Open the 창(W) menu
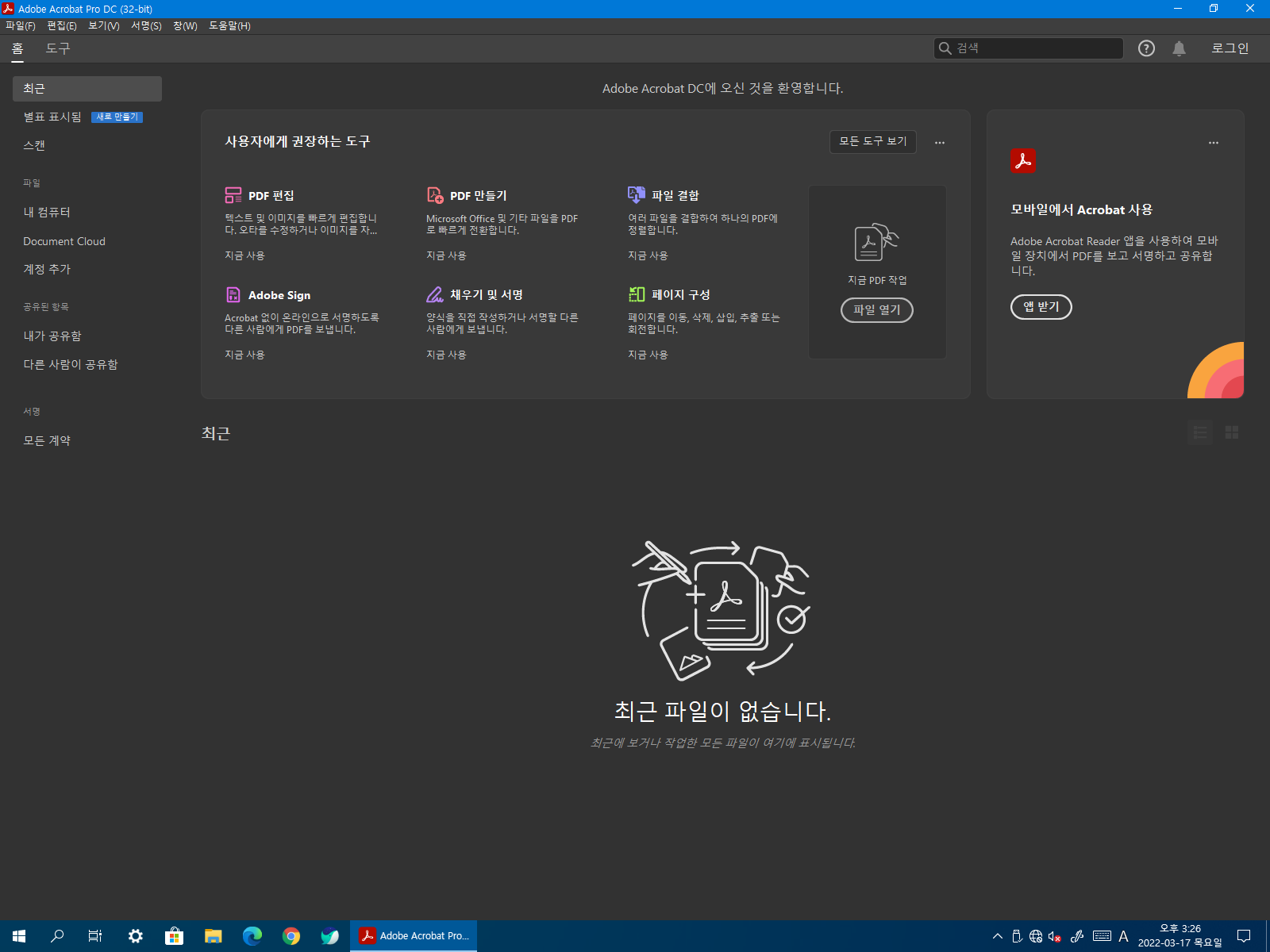This screenshot has height=952, width=1270. point(185,26)
